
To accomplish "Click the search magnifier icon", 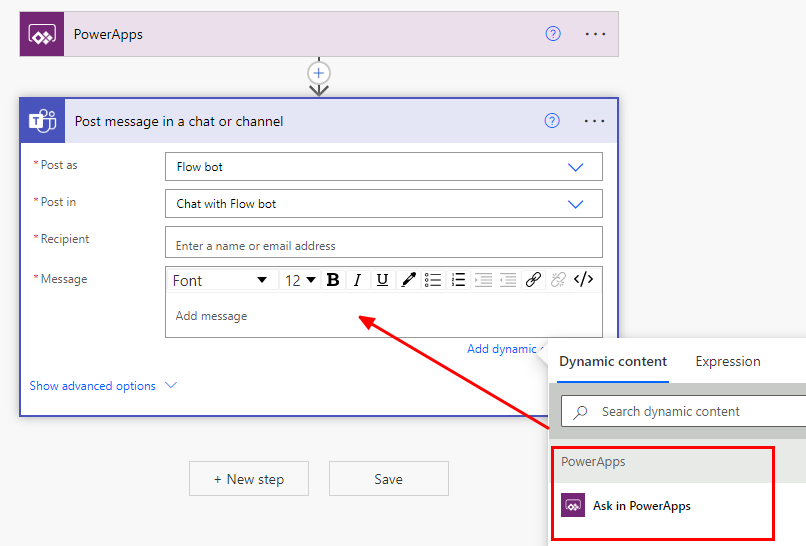I will [x=580, y=412].
